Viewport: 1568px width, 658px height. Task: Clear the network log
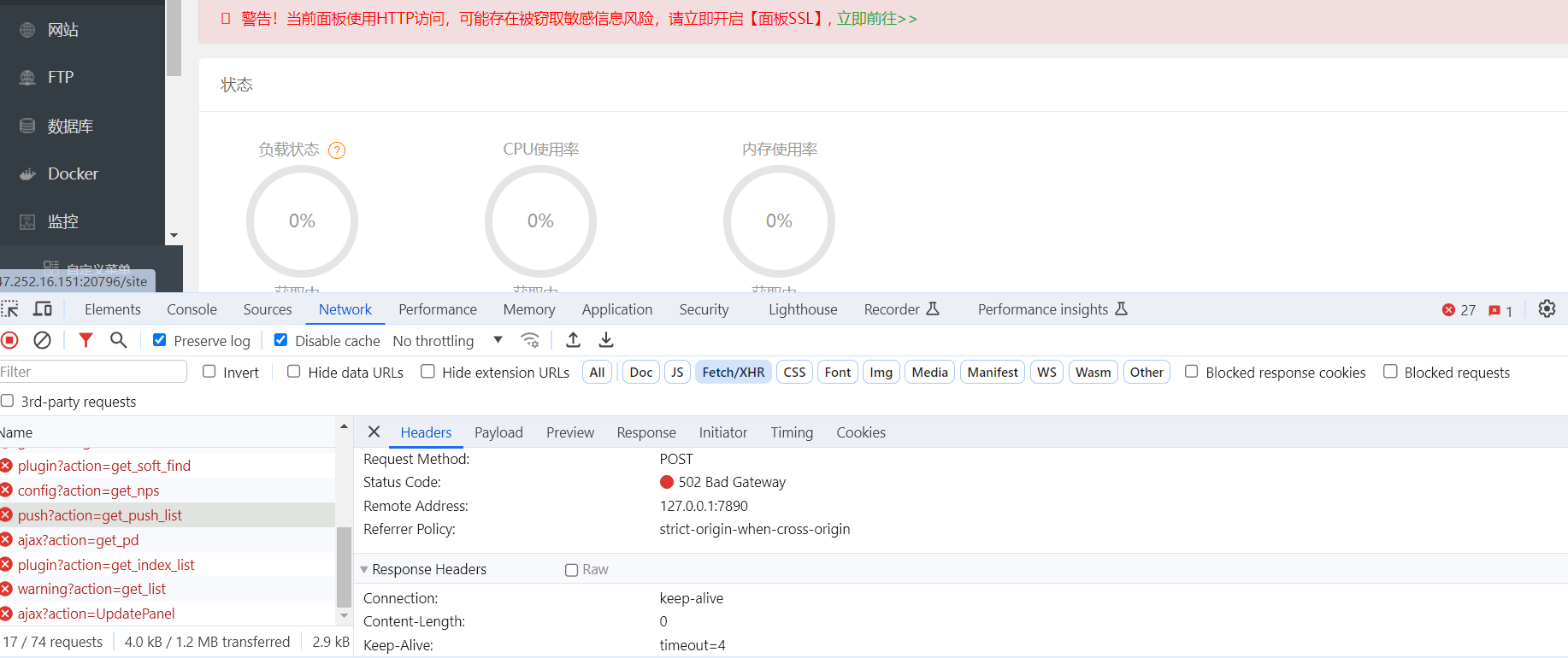pos(42,340)
